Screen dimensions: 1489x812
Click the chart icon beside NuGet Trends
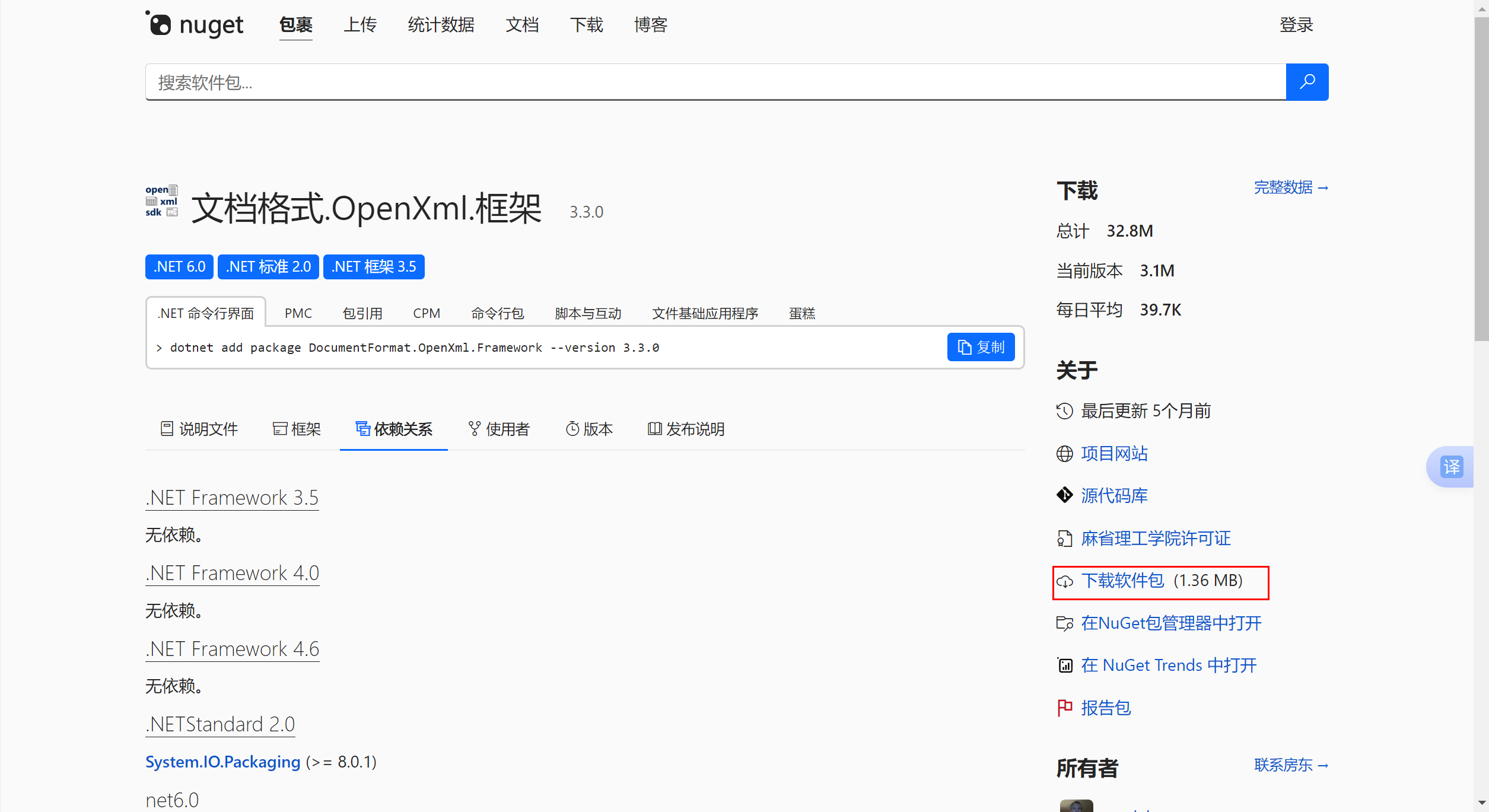click(1065, 665)
